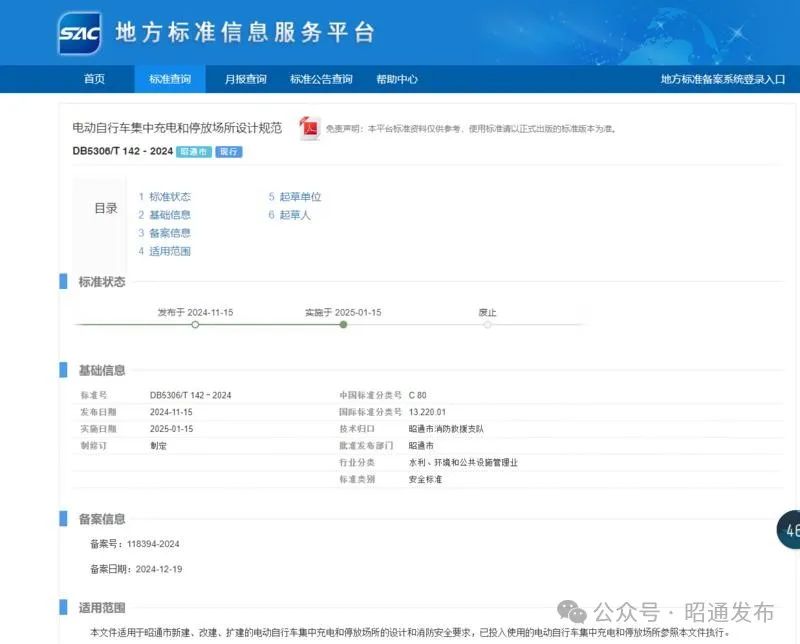This screenshot has width=800, height=644.
Task: Jump to 5 起草单位 in contents
Action: pyautogui.click(x=295, y=196)
